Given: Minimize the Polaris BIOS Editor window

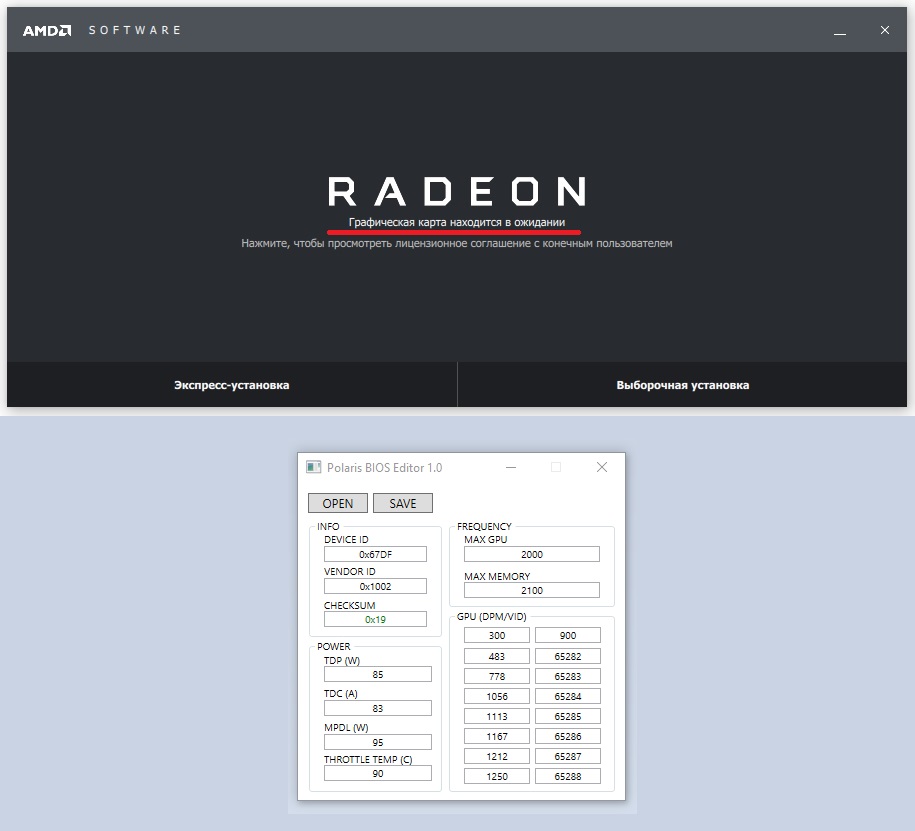Looking at the screenshot, I should (511, 467).
